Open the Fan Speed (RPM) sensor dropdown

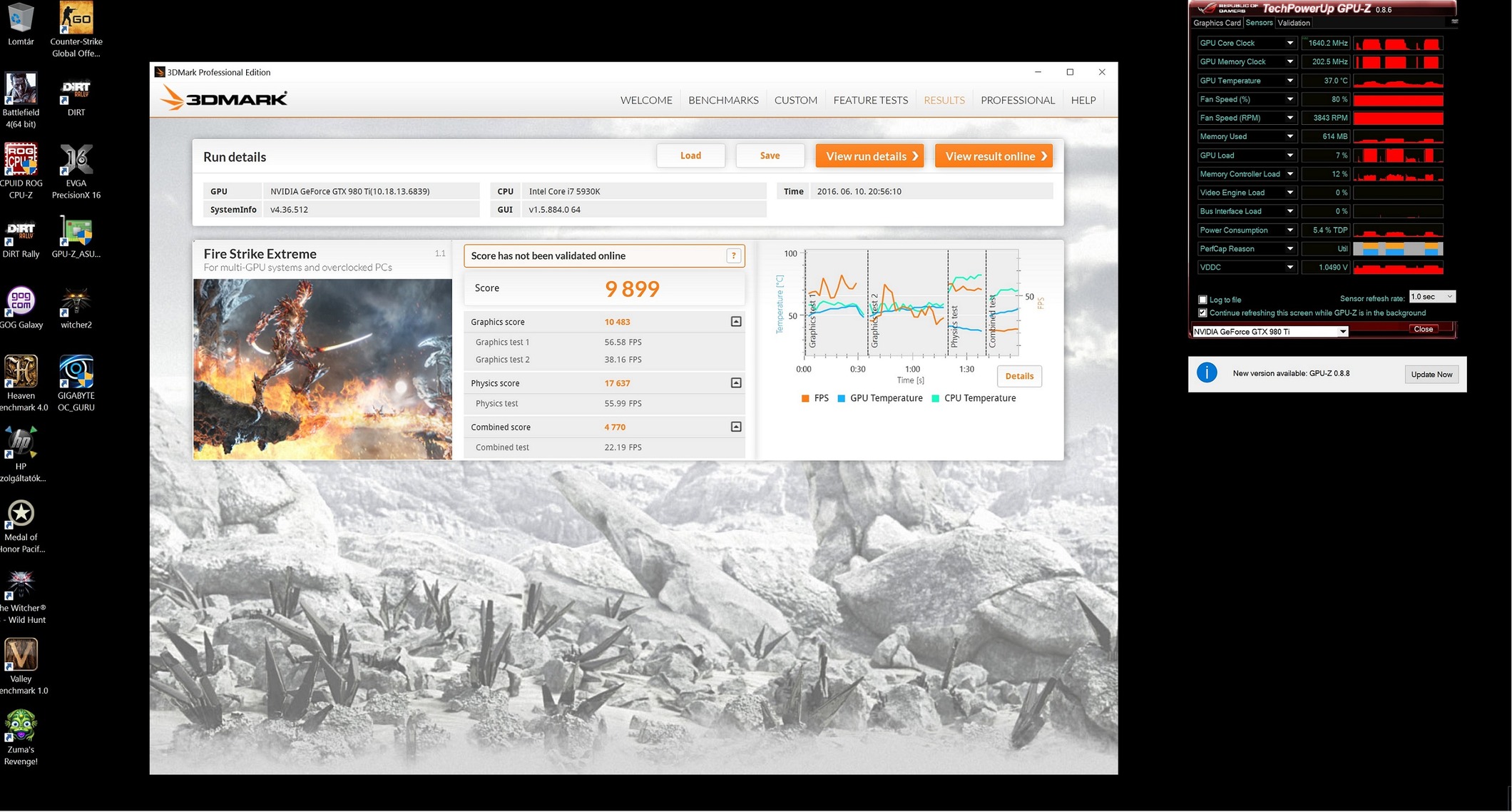(1289, 118)
